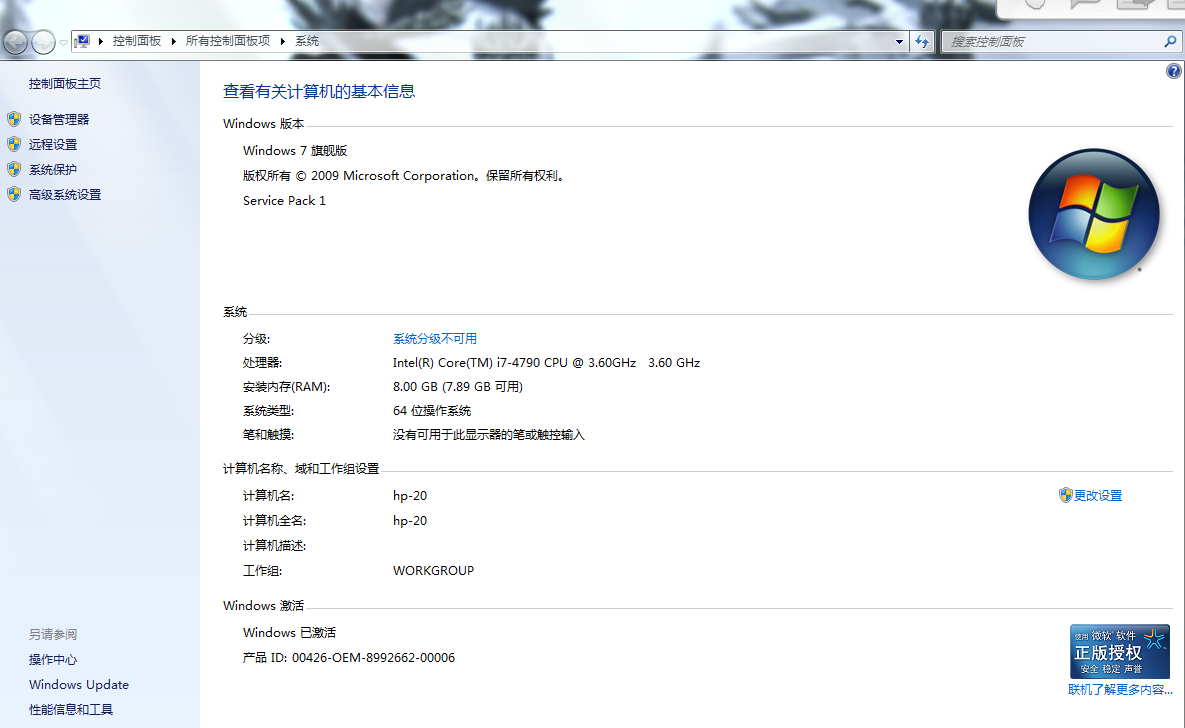Open 联机了解更多内容 link
The width and height of the screenshot is (1185, 728).
[x=1120, y=689]
